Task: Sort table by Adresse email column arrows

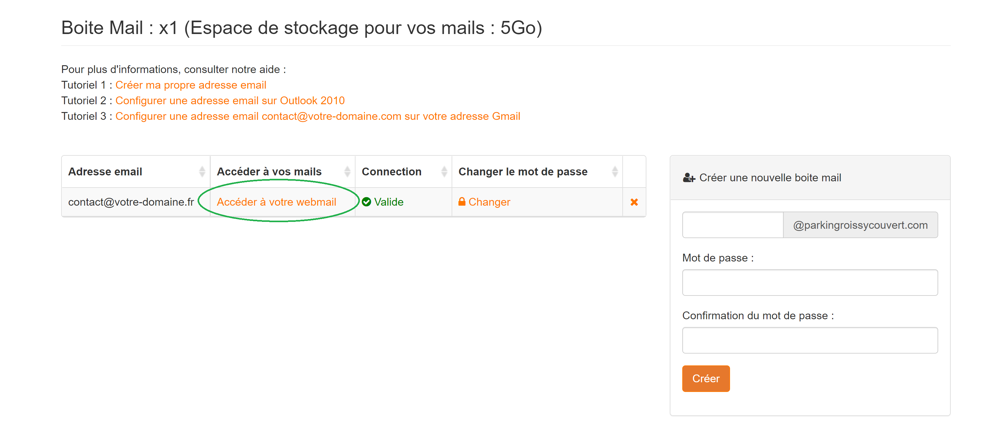Action: (x=202, y=172)
